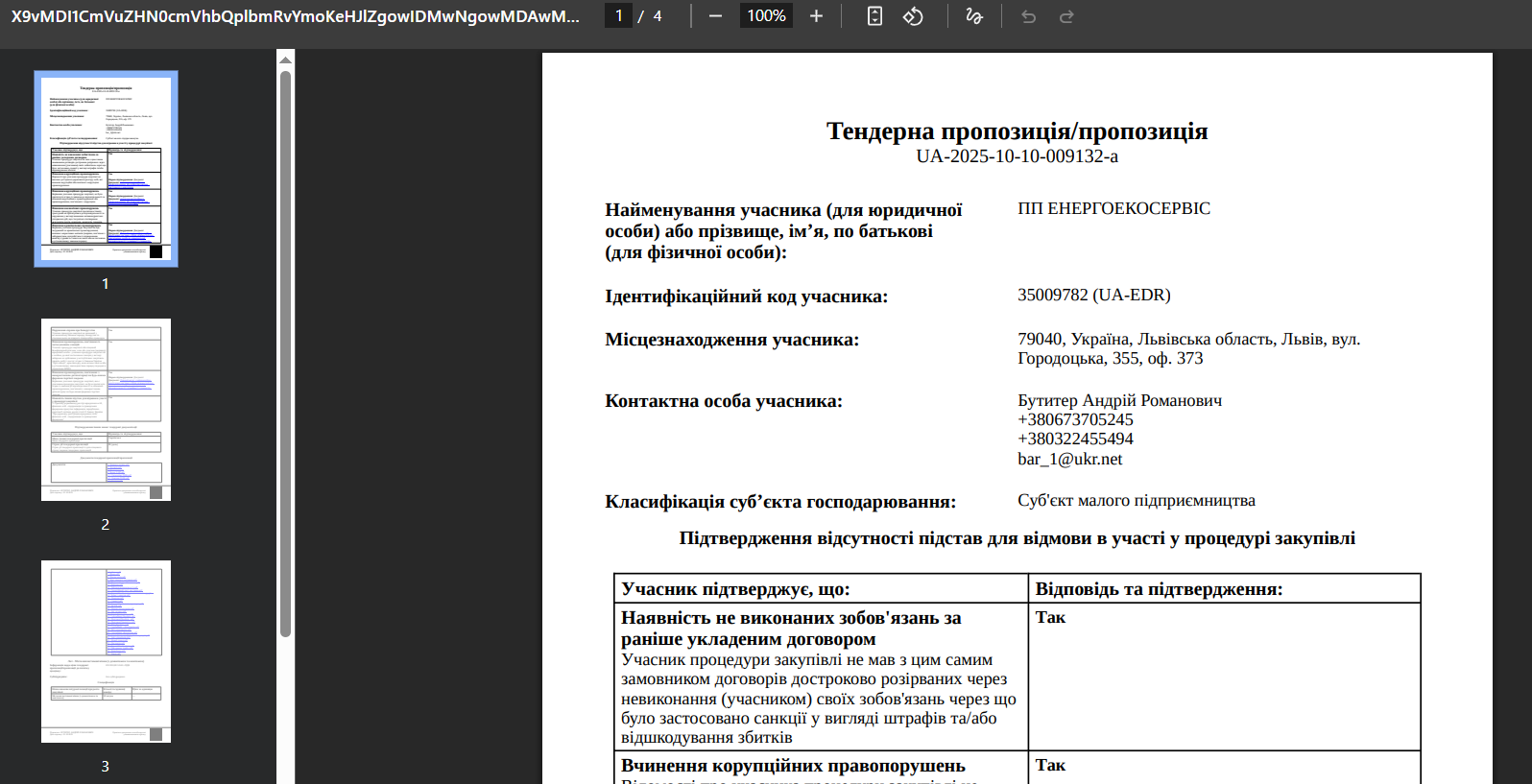Jump to page 3 thumbnail
The height and width of the screenshot is (784, 1532).
[x=106, y=652]
